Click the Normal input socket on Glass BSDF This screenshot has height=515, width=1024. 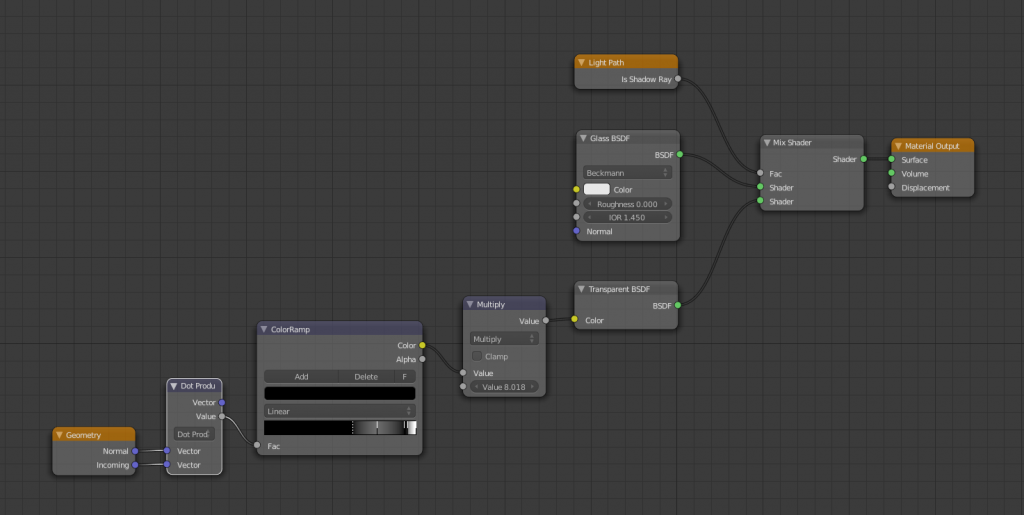[576, 231]
